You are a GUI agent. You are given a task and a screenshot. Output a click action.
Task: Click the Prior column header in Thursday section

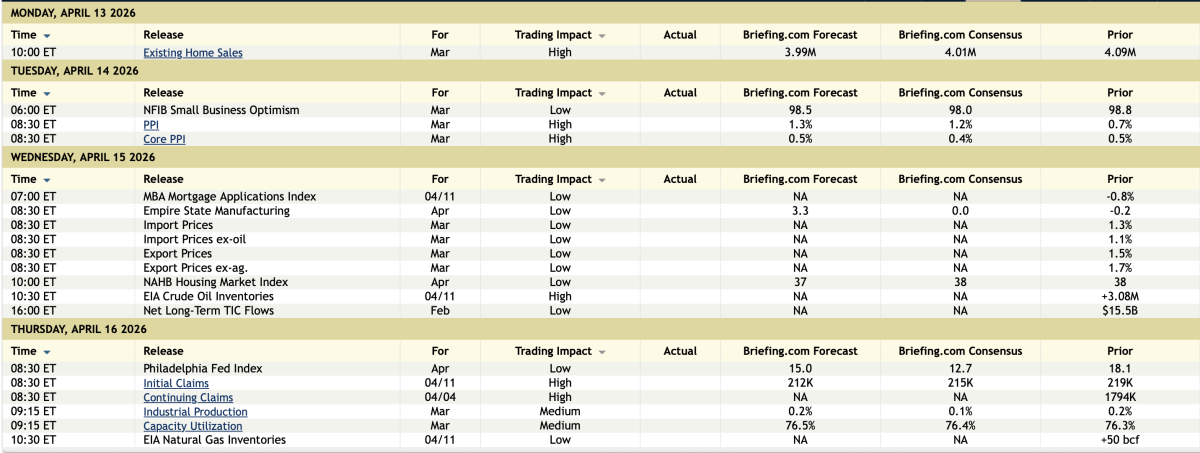click(x=1119, y=352)
